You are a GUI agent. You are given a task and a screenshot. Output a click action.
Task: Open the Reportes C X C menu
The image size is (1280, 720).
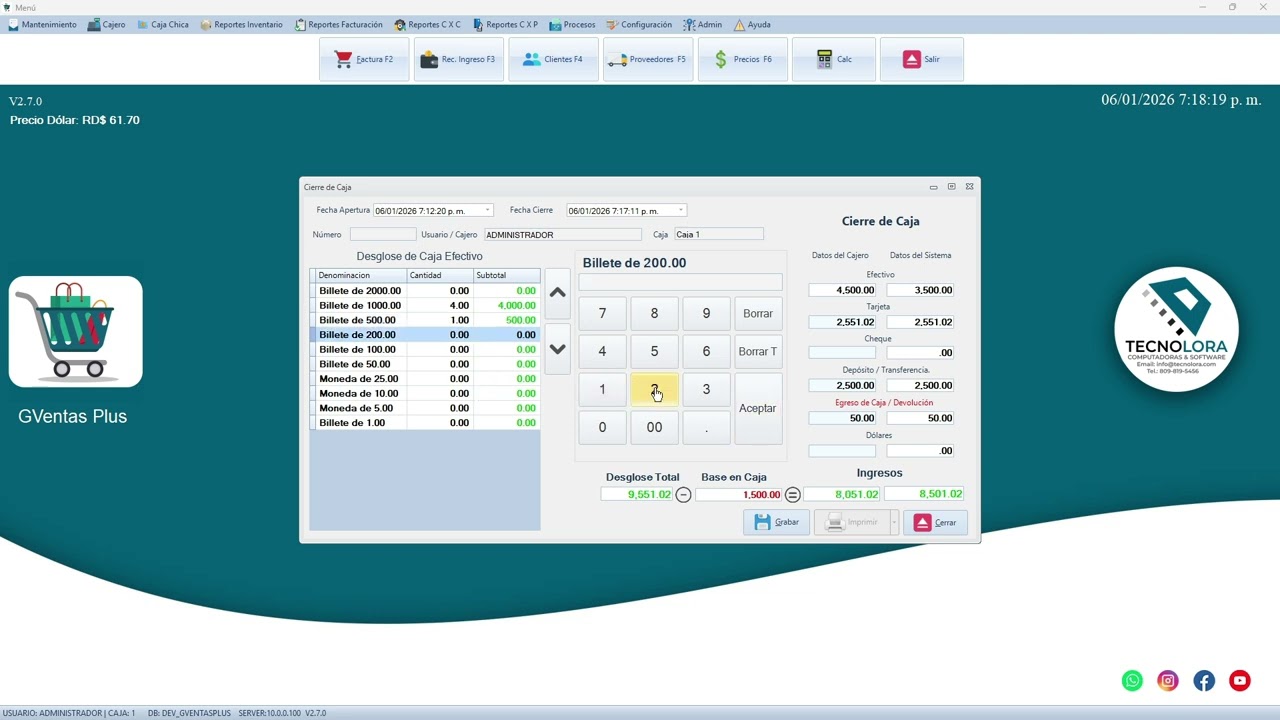[427, 24]
